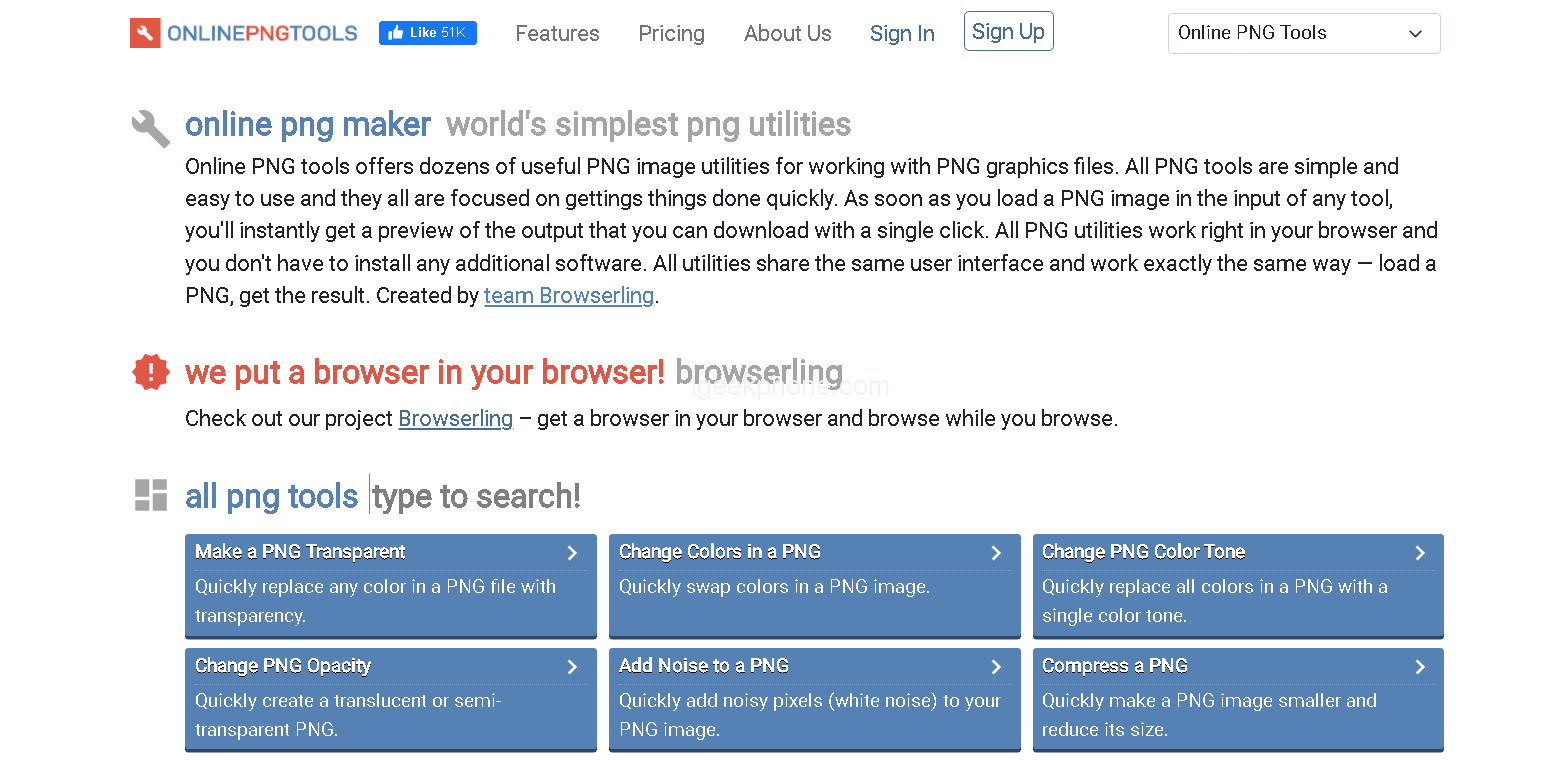Click the gray wrench icon beside heading
The image size is (1566, 760).
151,128
